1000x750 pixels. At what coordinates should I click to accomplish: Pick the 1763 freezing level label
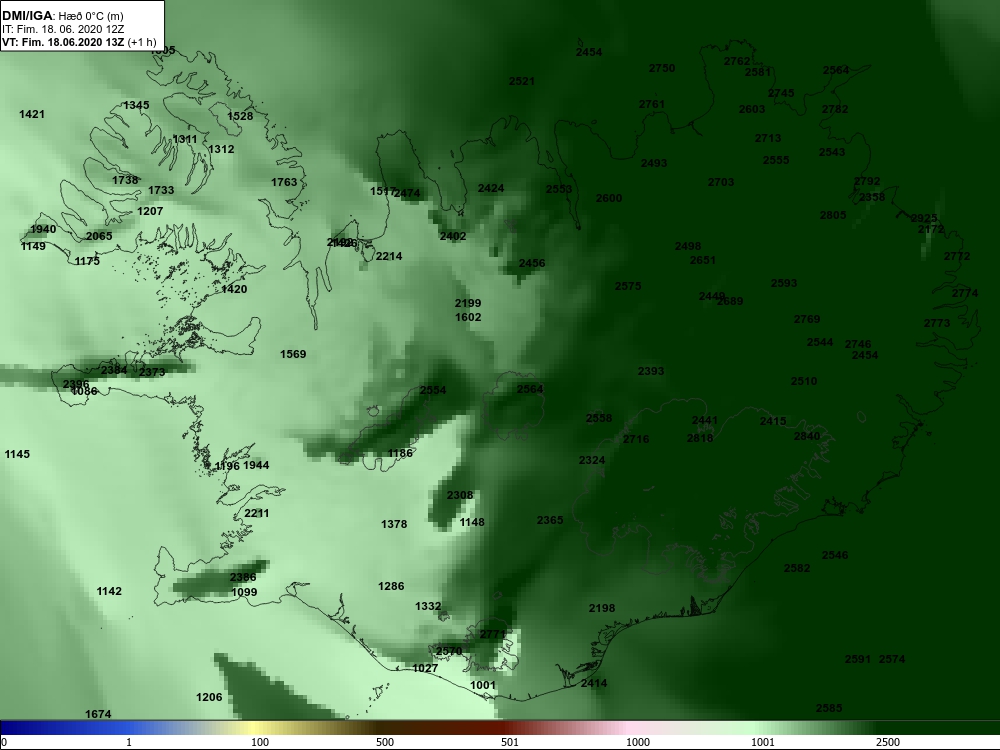tap(284, 182)
